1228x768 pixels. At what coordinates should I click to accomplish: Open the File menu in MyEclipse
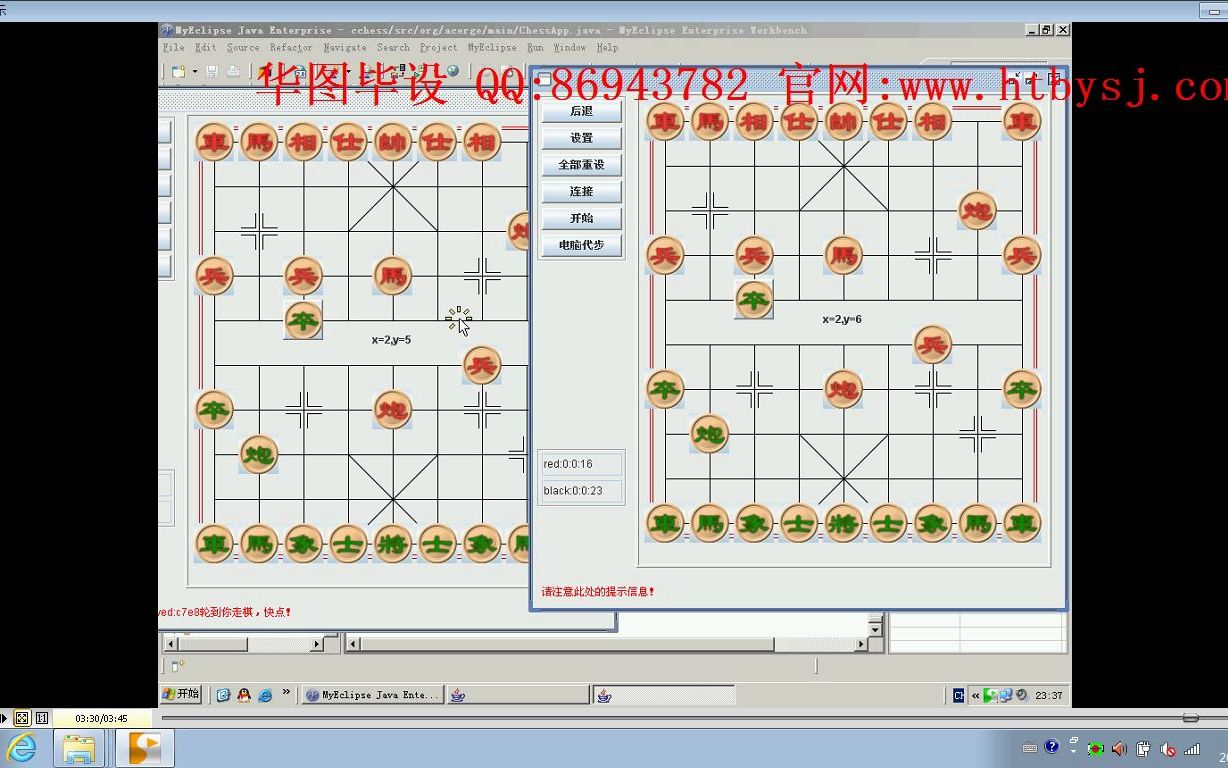coord(173,47)
